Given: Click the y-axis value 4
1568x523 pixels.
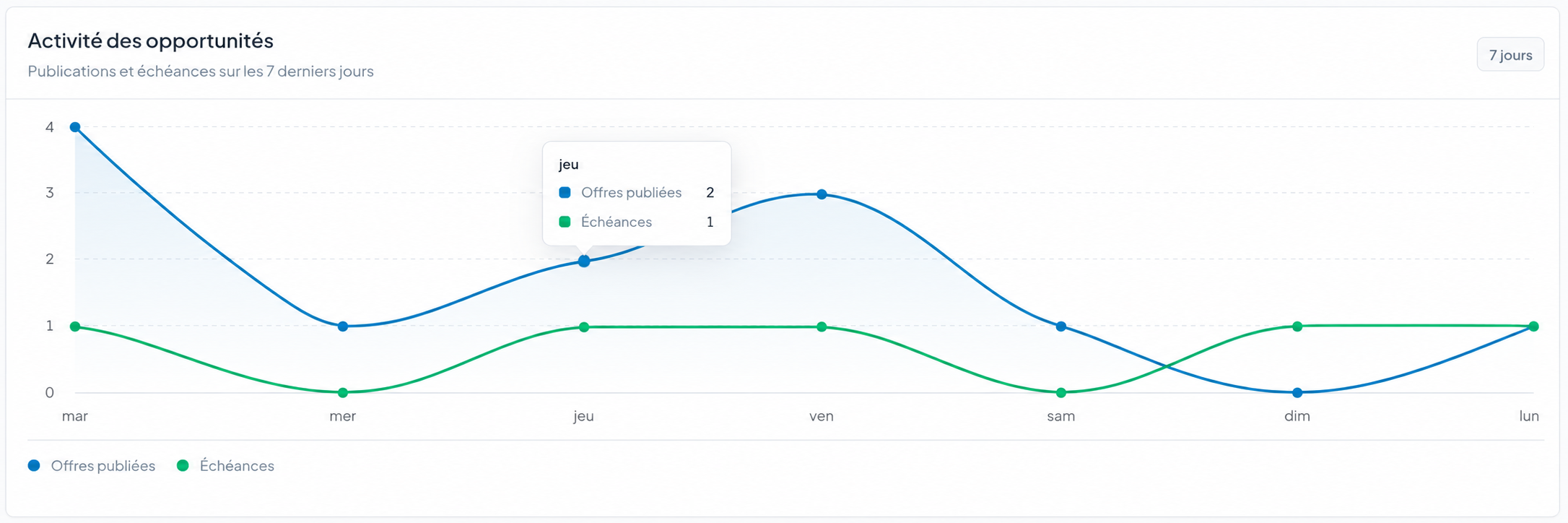Looking at the screenshot, I should tap(50, 127).
